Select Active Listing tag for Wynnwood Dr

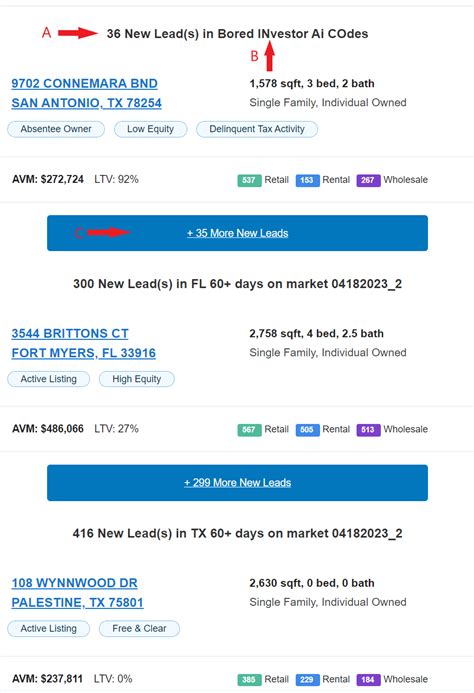[x=49, y=628]
